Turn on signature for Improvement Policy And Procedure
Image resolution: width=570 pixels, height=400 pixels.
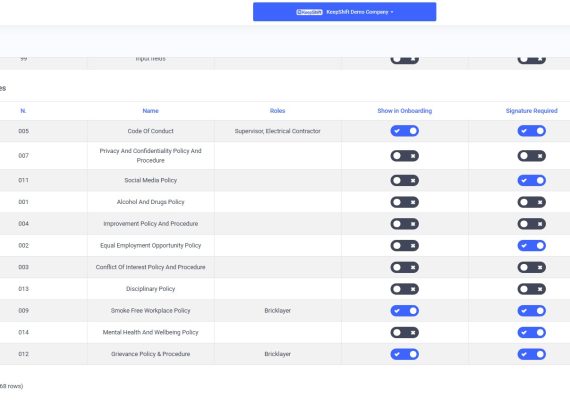pyautogui.click(x=531, y=224)
